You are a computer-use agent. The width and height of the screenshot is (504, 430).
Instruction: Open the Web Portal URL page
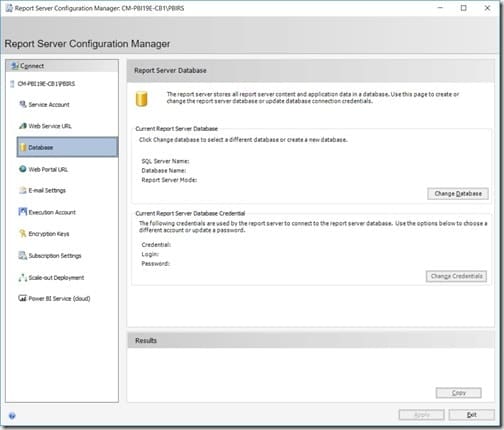pos(48,169)
